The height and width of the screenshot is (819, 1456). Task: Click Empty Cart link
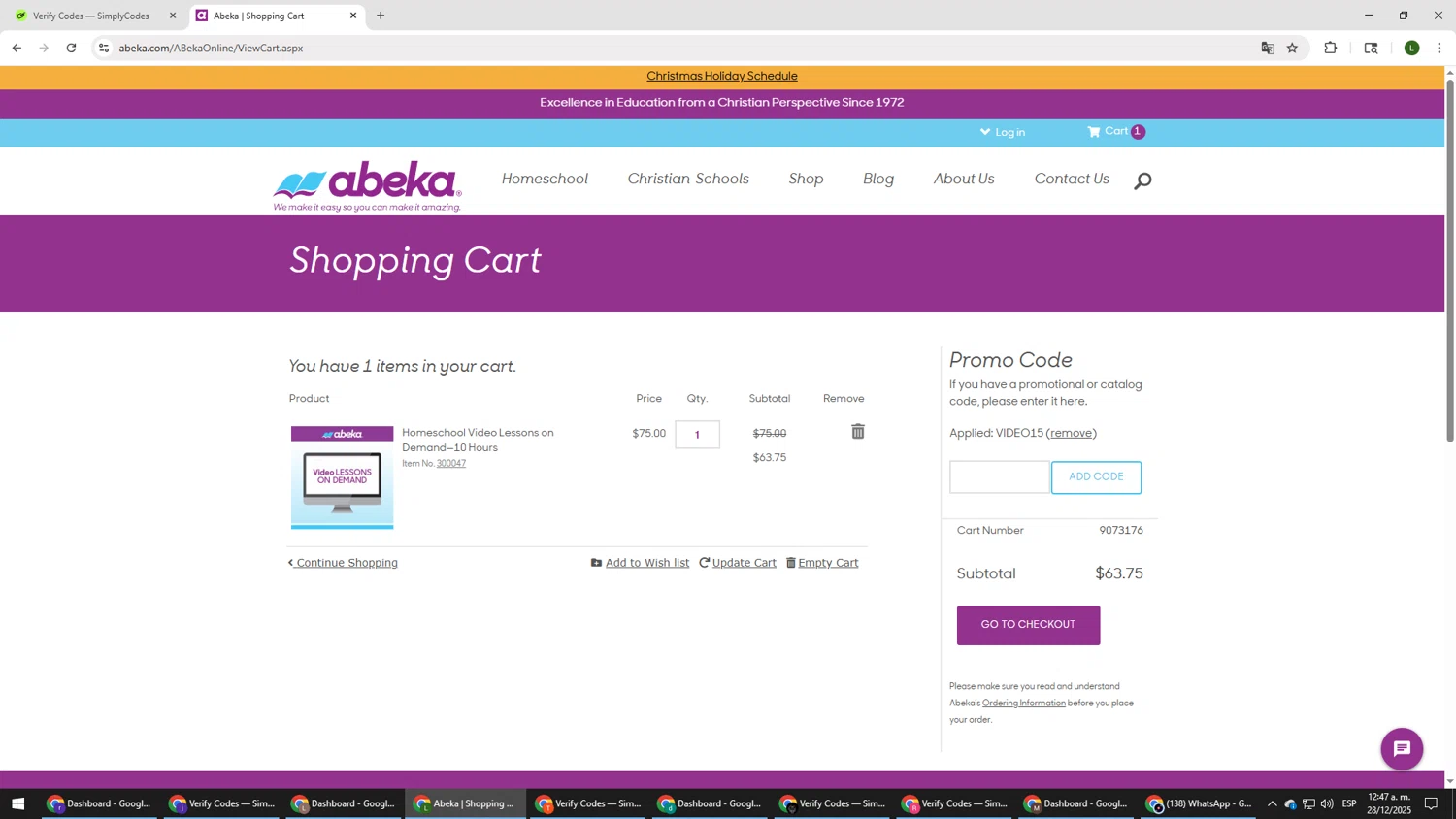click(822, 563)
